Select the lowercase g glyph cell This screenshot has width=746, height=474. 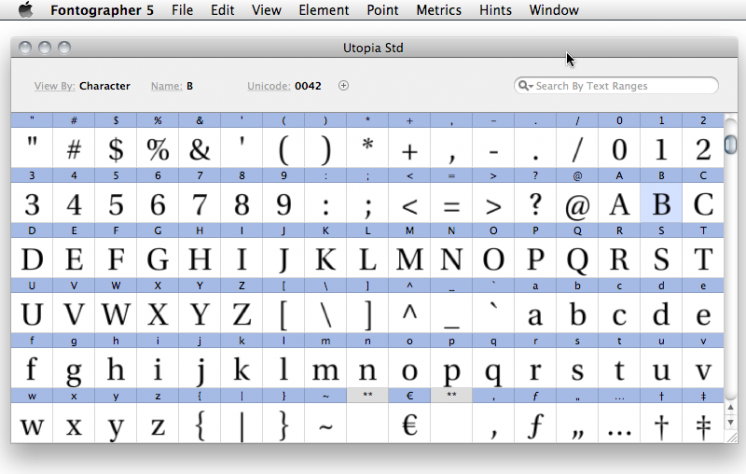pos(74,368)
